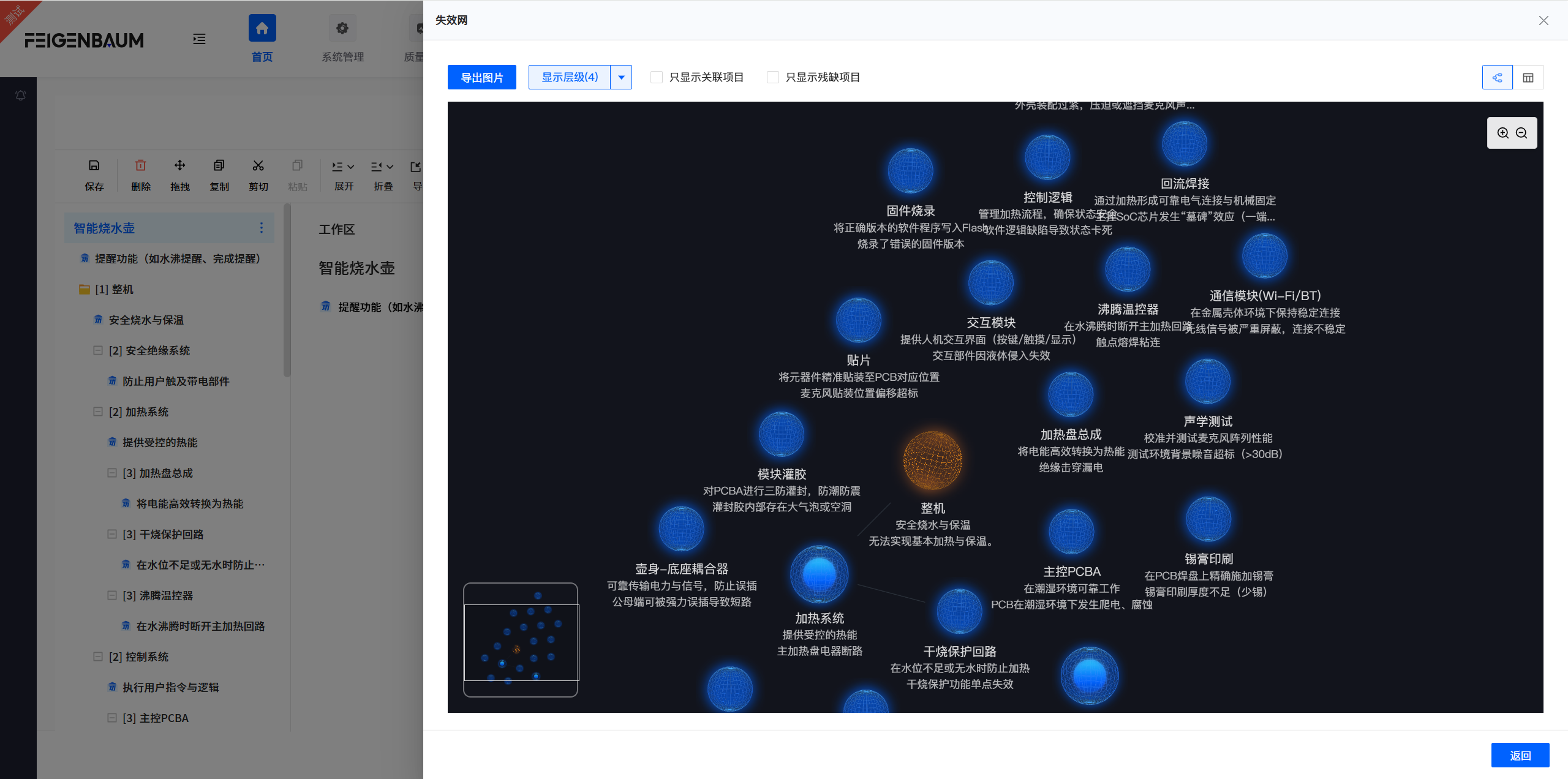Open 系统管理 via its gear icon
Image resolution: width=1568 pixels, height=779 pixels.
pyautogui.click(x=342, y=28)
